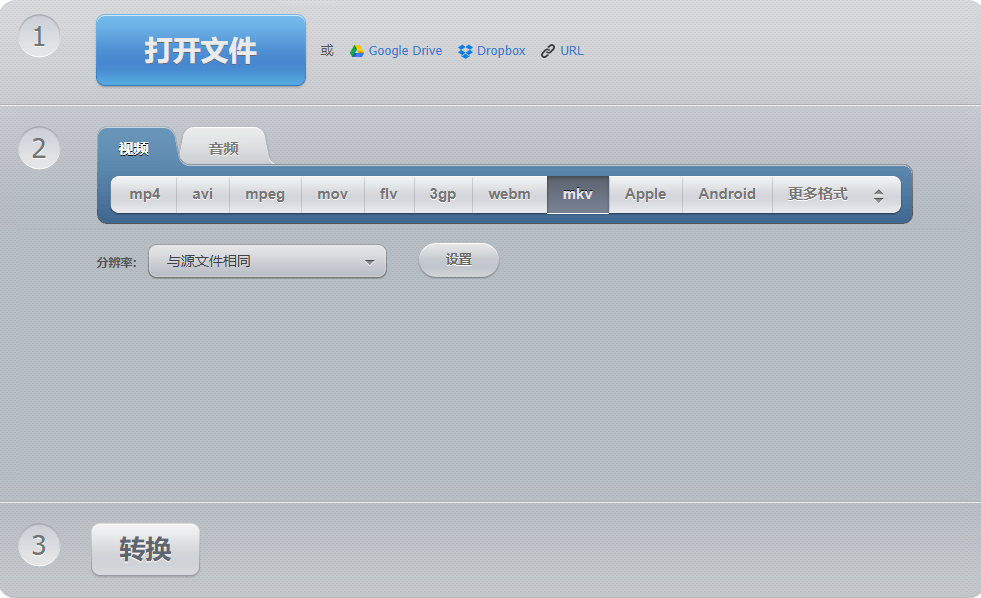Start conversion with the 转换 button

tap(145, 548)
